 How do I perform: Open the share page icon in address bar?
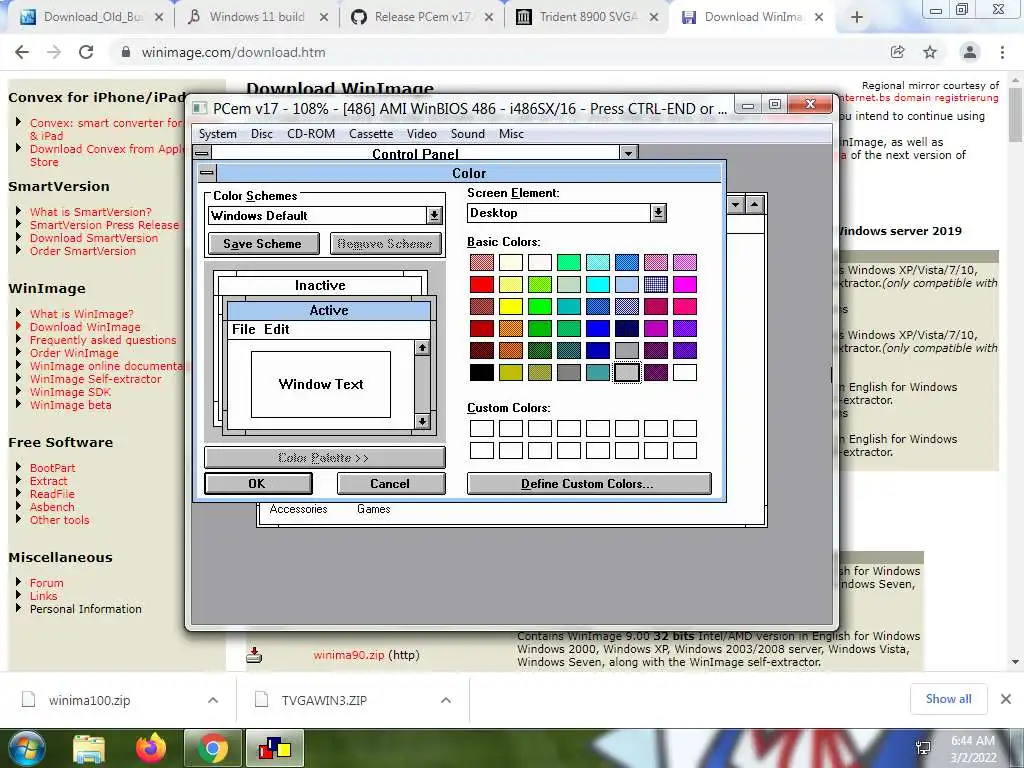point(897,52)
